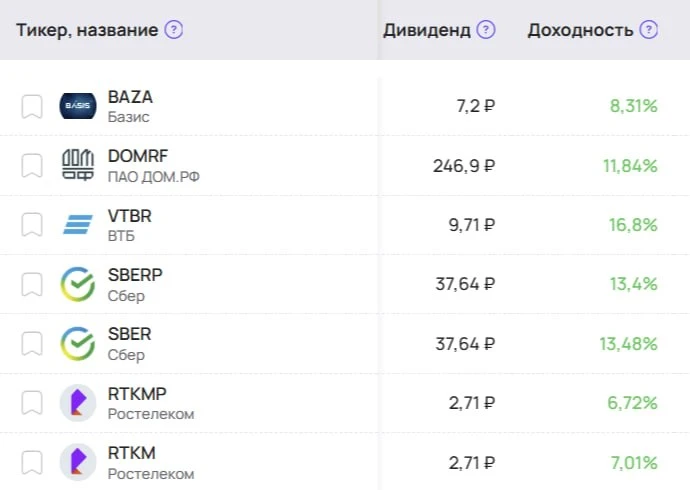The width and height of the screenshot is (690, 490).
Task: Bookmark the SBERP row
Action: [32, 284]
